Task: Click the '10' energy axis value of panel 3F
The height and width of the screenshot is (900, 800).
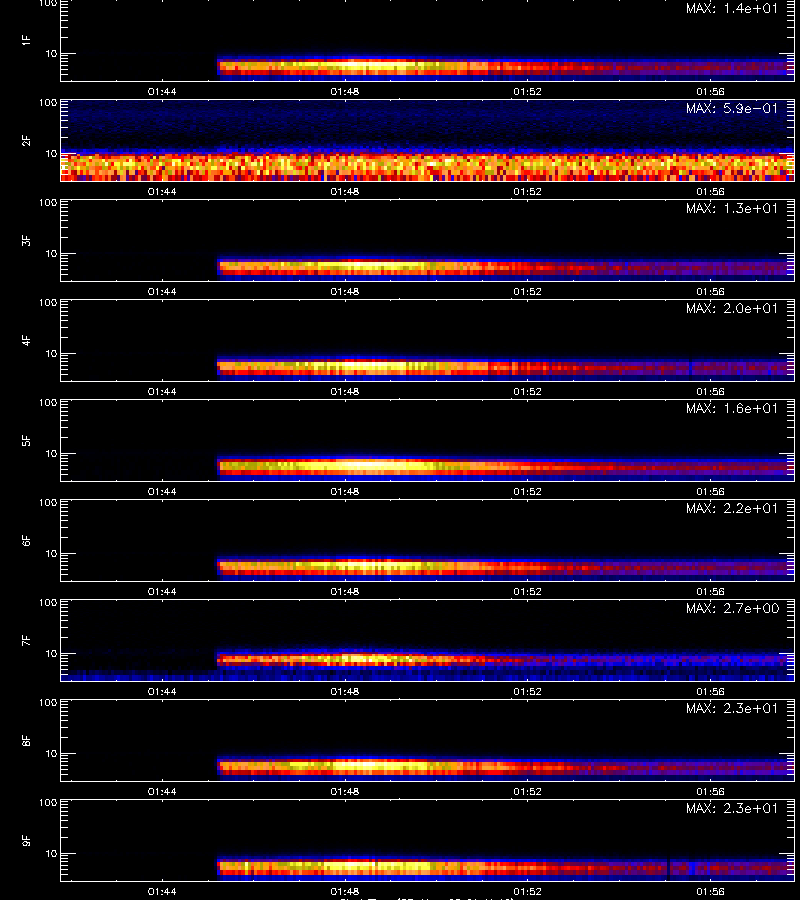Action: coord(51,253)
